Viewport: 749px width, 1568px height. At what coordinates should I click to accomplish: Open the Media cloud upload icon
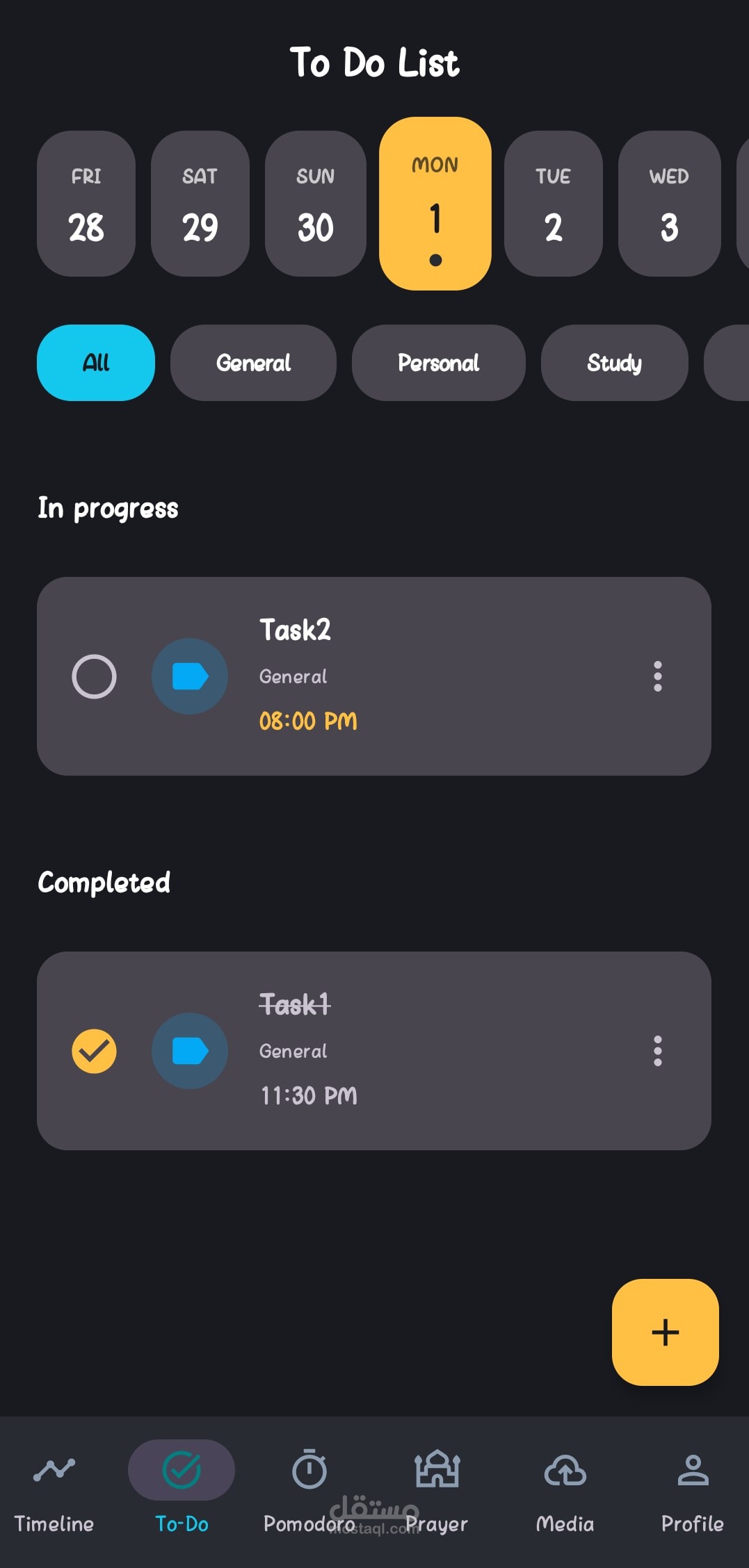(565, 1469)
